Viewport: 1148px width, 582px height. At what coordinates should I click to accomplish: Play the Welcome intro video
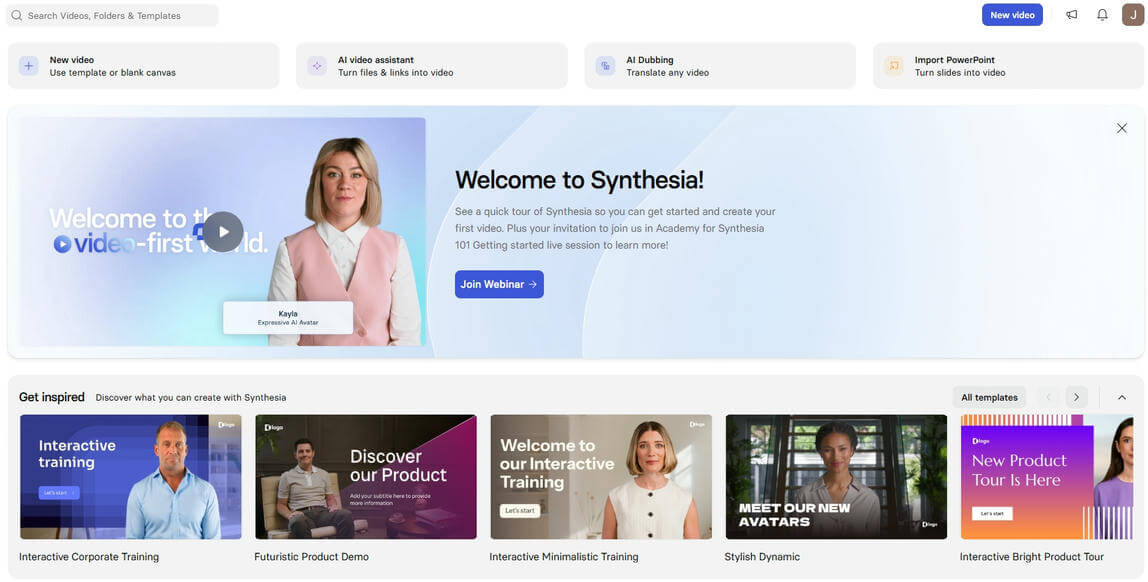(223, 232)
